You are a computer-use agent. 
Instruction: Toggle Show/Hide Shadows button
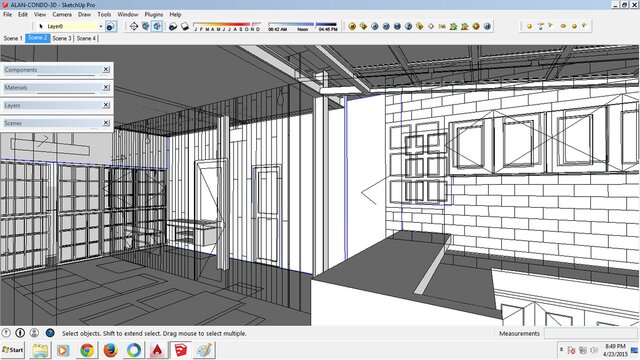(x=185, y=27)
